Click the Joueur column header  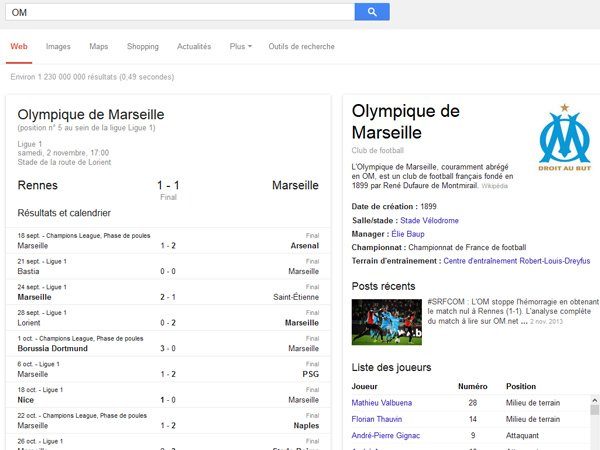364,386
